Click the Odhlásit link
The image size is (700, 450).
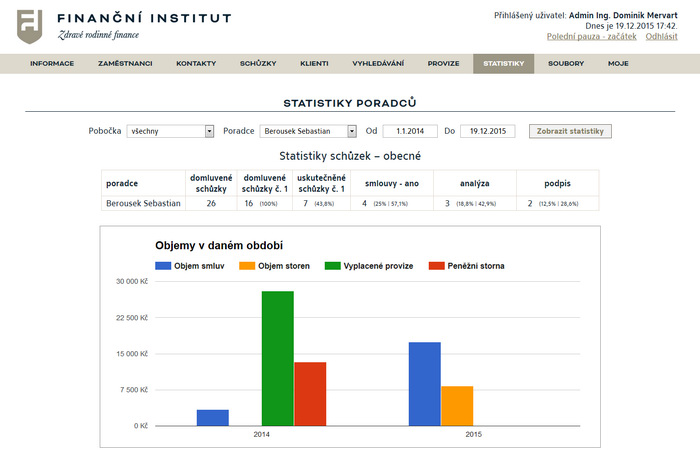(662, 36)
